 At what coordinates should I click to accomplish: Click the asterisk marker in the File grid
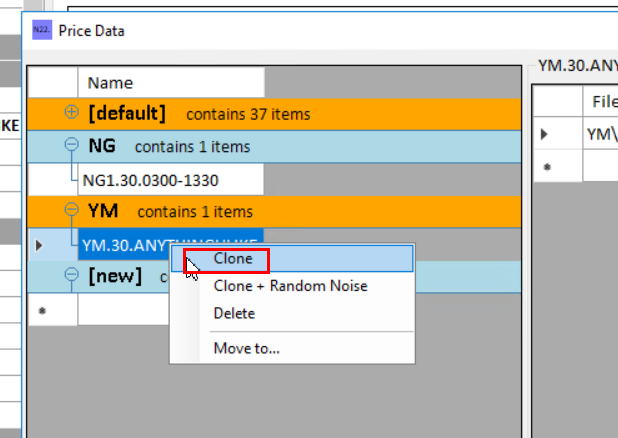pos(546,166)
